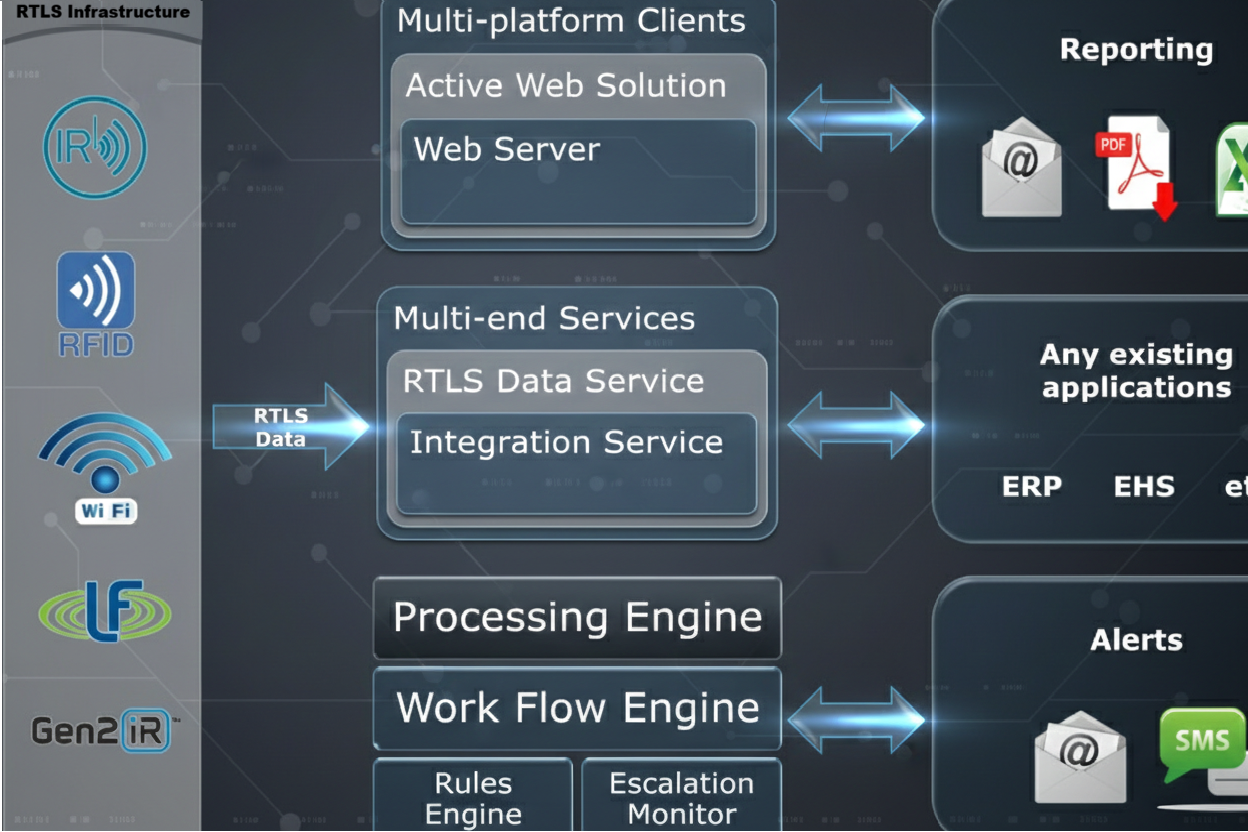Click the Gen2iR logo
The image size is (1248, 832).
click(103, 732)
